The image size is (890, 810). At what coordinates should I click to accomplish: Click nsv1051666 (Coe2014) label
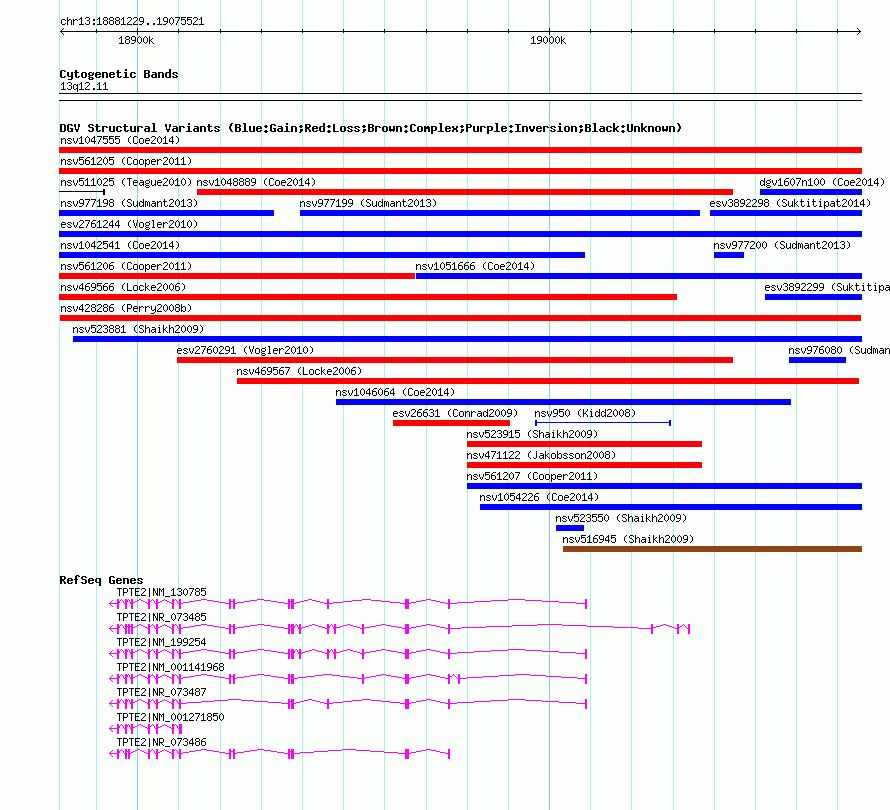click(x=475, y=266)
